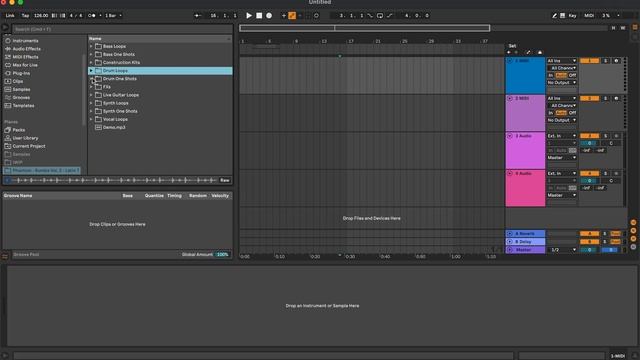640x360 pixels.
Task: Open Ext. In dropdown on track 3 Audio
Action: (x=562, y=136)
